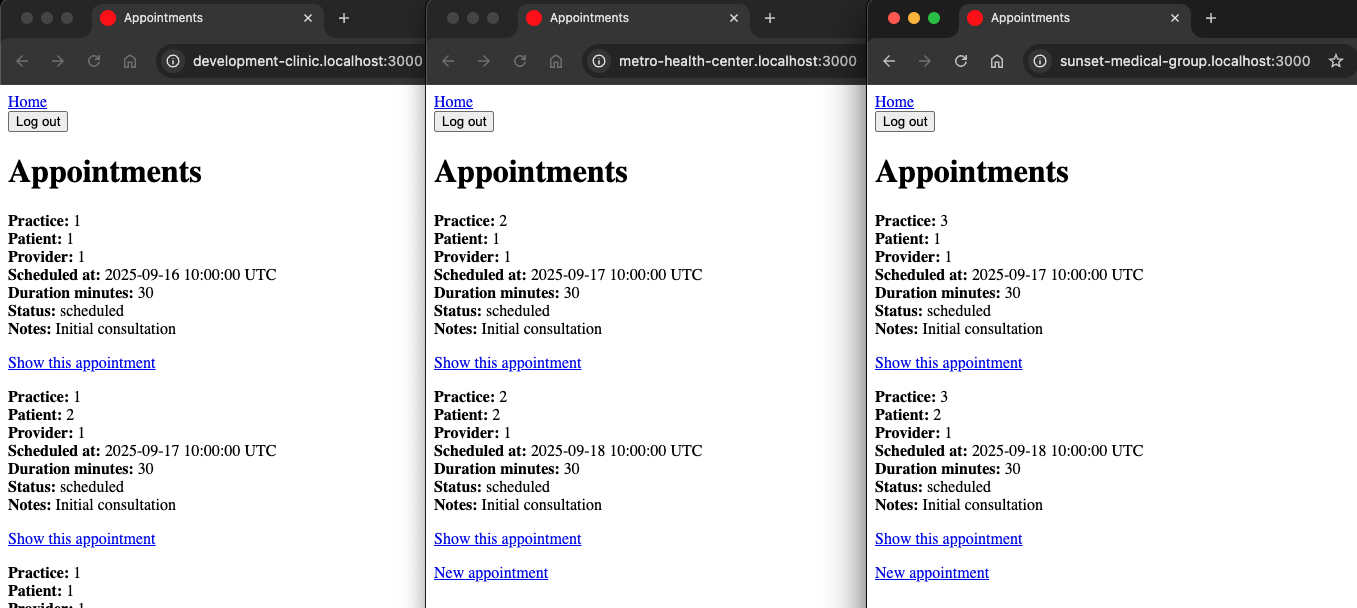This screenshot has width=1357, height=608.
Task: Click home icon in development-clinic window toolbar
Action: point(130,61)
